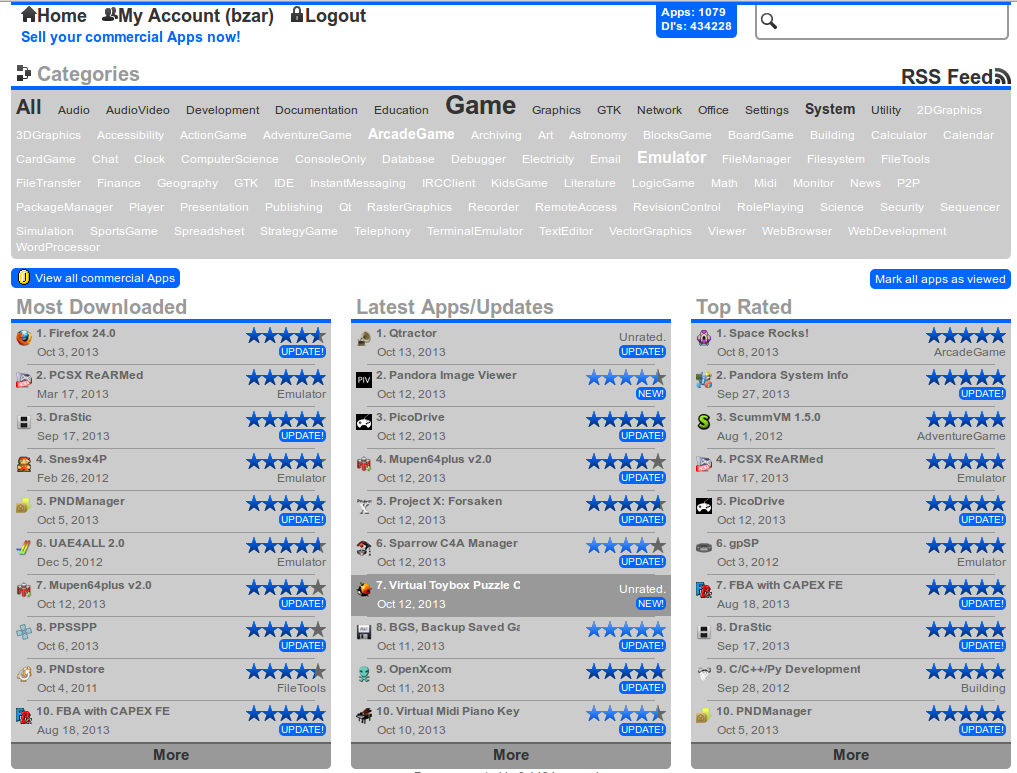The image size is (1017, 773).
Task: Click the Qtractor app icon
Action: point(364,338)
